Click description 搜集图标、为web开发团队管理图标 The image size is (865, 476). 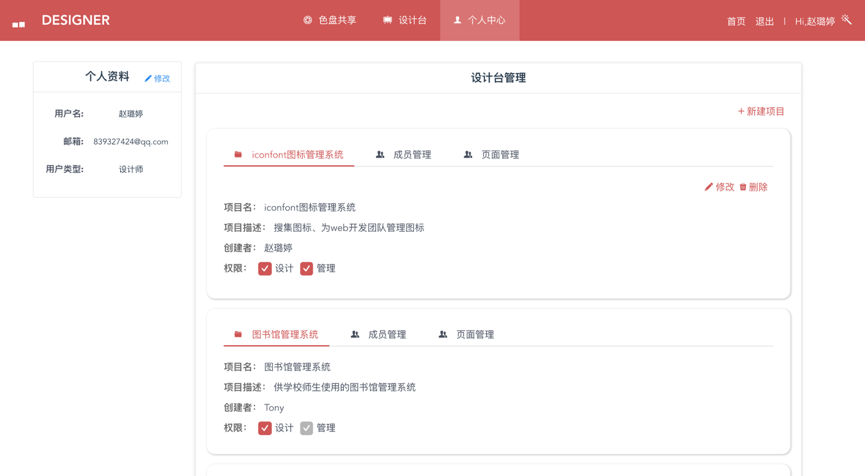click(349, 228)
